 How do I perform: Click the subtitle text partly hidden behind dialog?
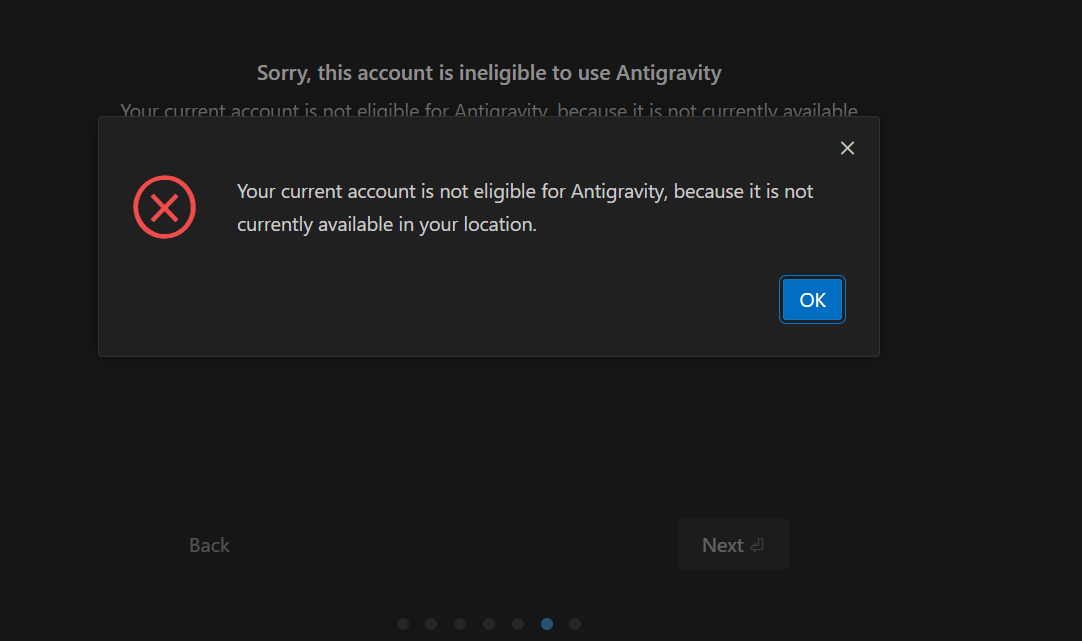tap(489, 109)
